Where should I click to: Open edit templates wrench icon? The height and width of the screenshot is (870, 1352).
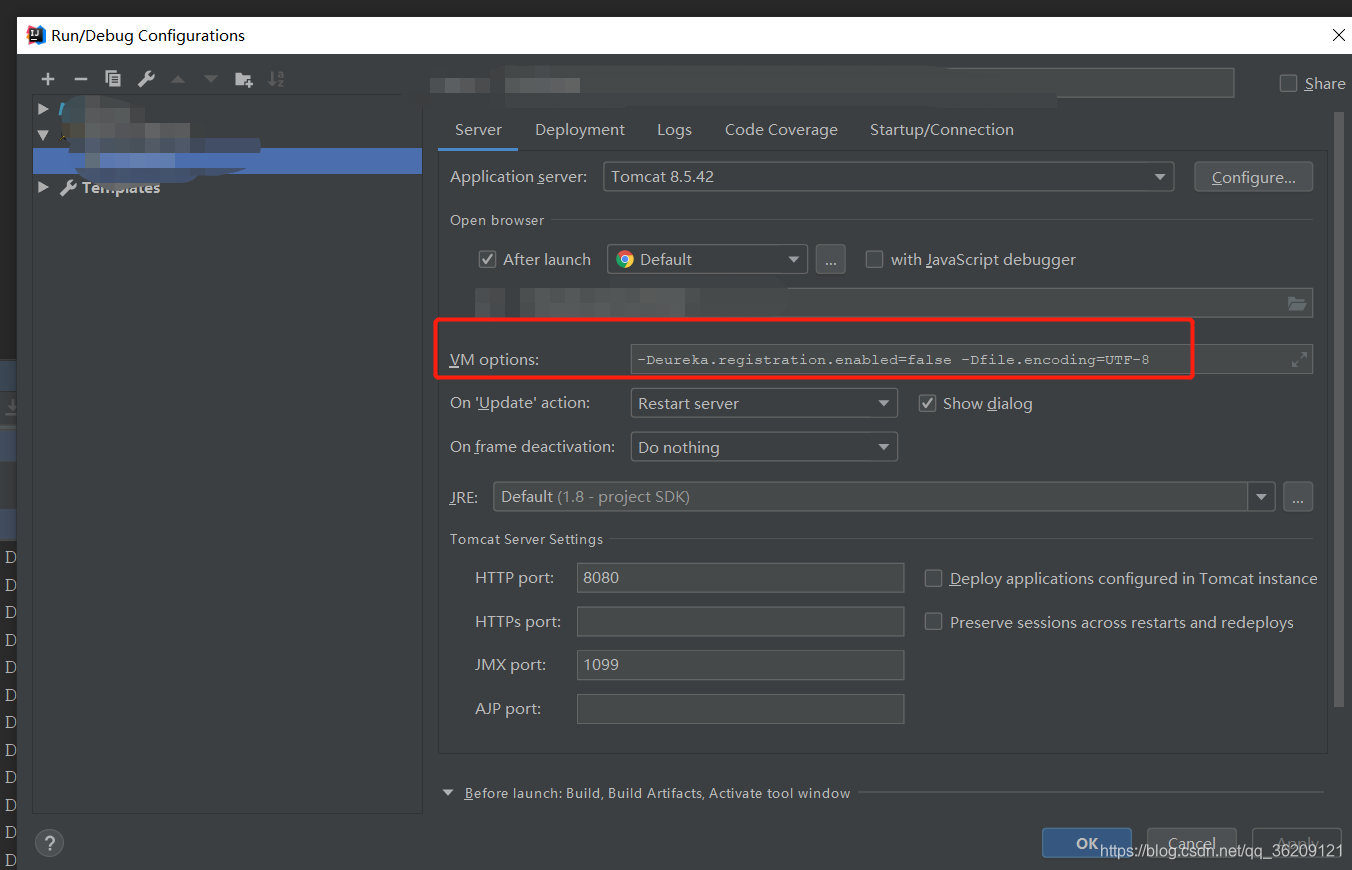[146, 79]
